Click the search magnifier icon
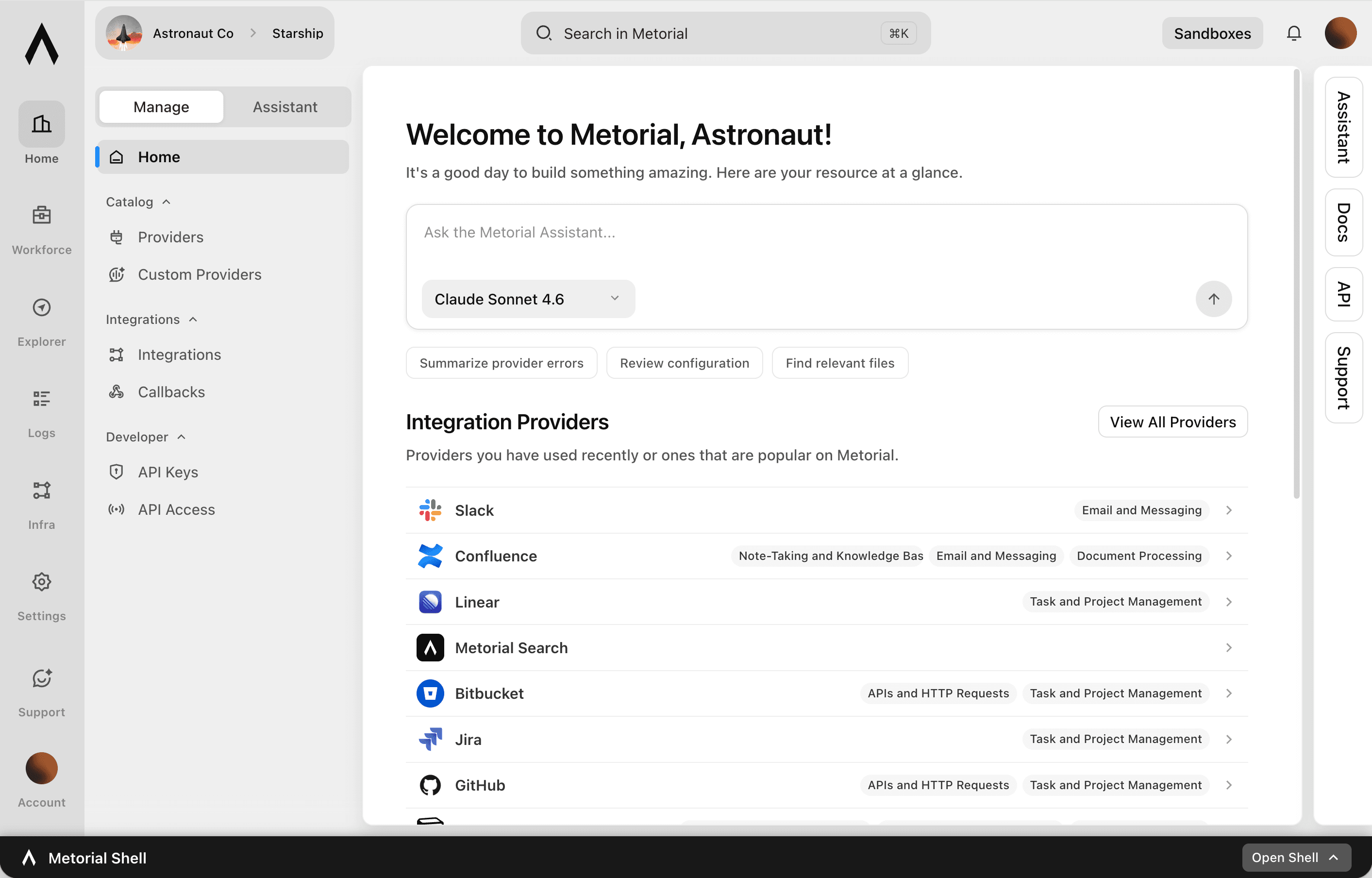 coord(543,33)
